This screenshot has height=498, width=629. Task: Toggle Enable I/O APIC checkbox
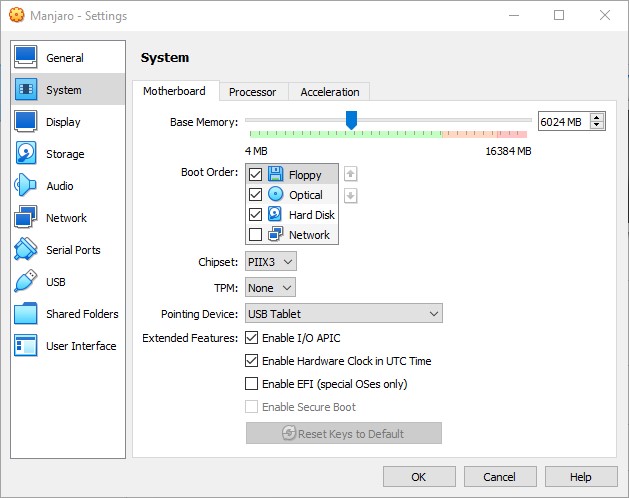[x=252, y=338]
